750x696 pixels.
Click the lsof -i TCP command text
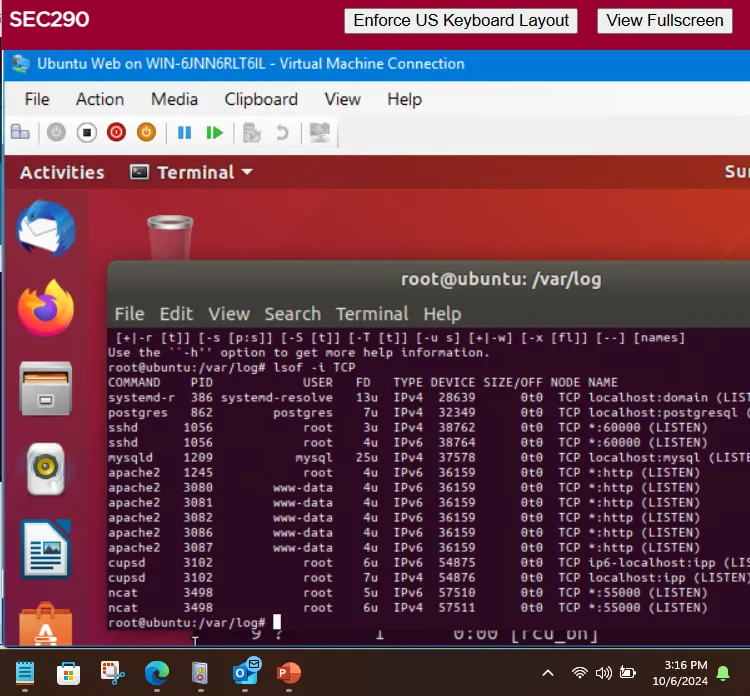(314, 367)
